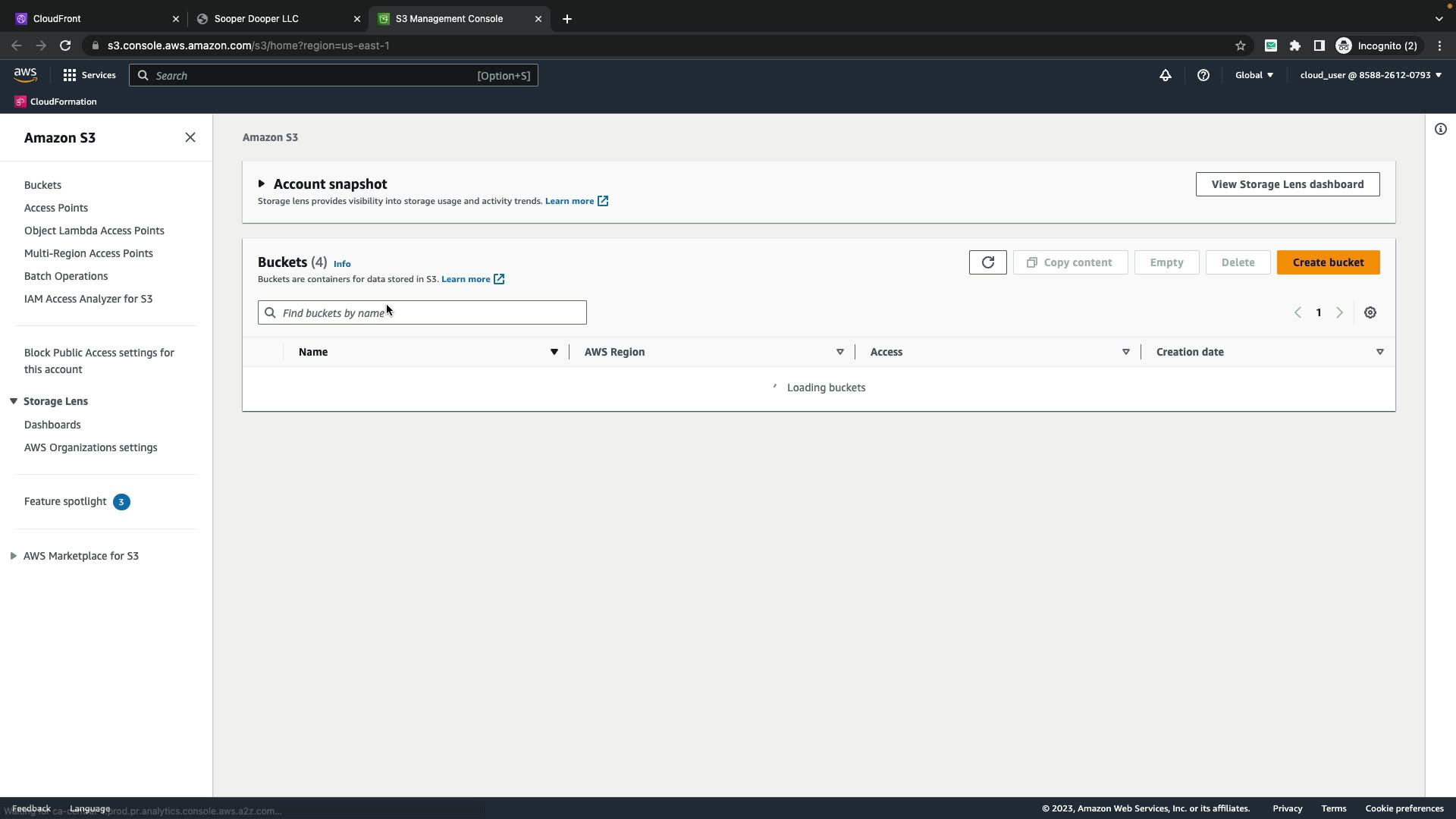Switch to the CloudFront browser tab
Image resolution: width=1456 pixels, height=819 pixels.
click(91, 19)
